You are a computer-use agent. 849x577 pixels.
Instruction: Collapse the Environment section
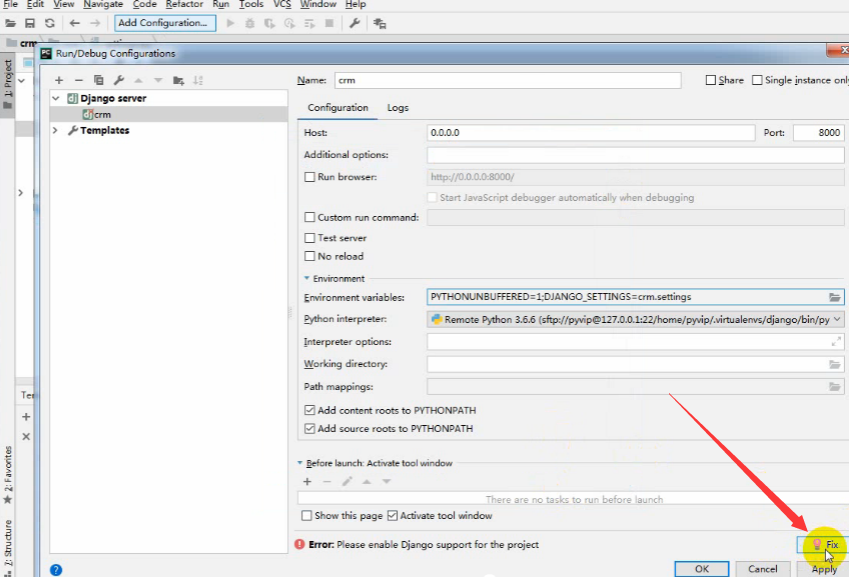pos(306,278)
